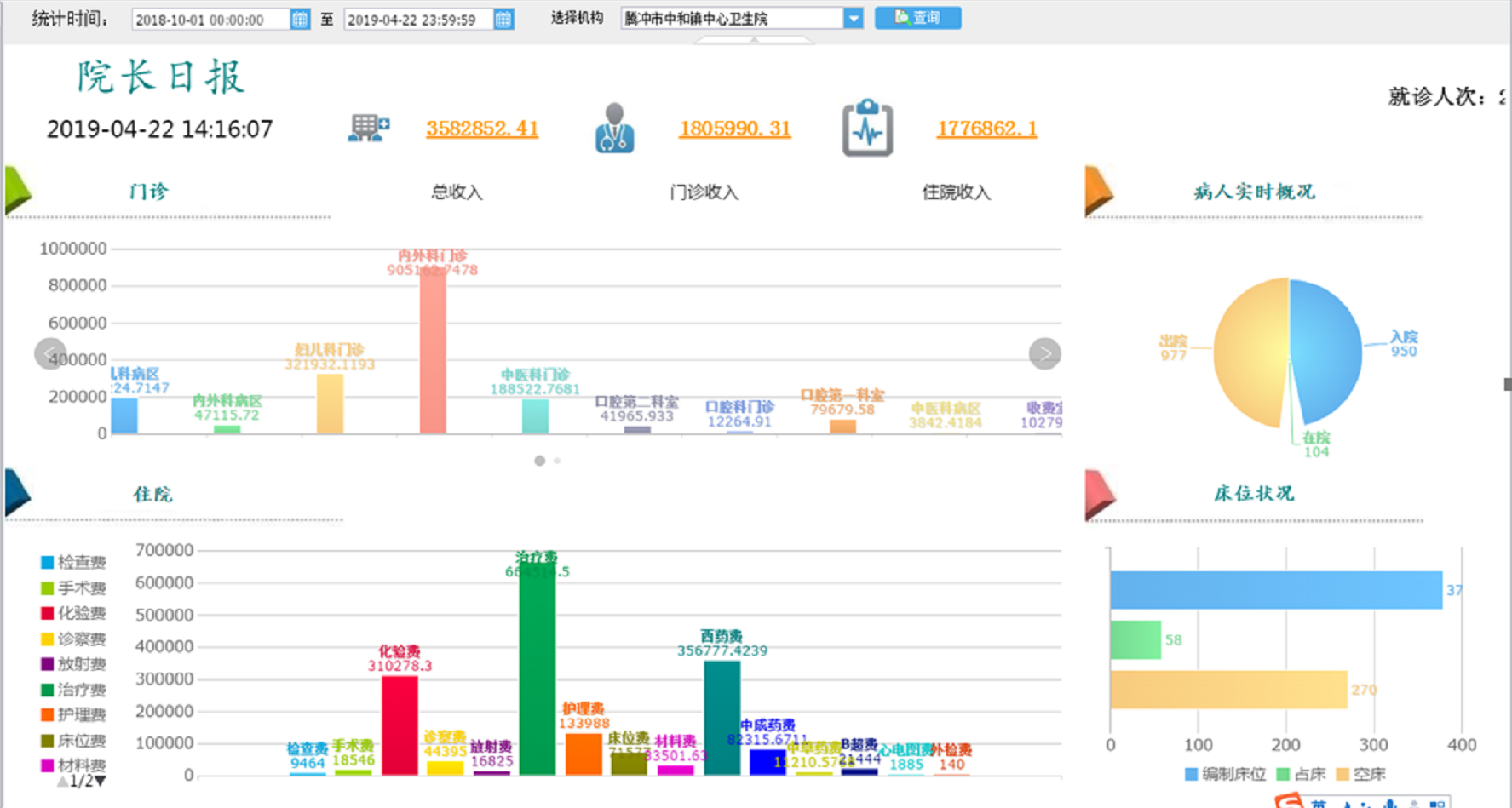Click the start time input field
Screen dimensions: 1512x808
[x=210, y=19]
